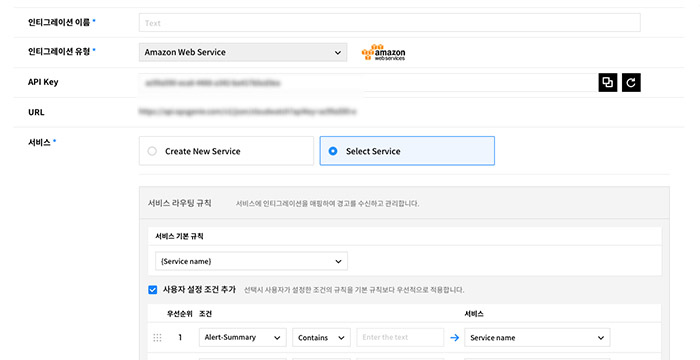Screen dimensions: 700x360
Task: Click the 서비스 라우팅 규칙 section header
Action: click(179, 203)
